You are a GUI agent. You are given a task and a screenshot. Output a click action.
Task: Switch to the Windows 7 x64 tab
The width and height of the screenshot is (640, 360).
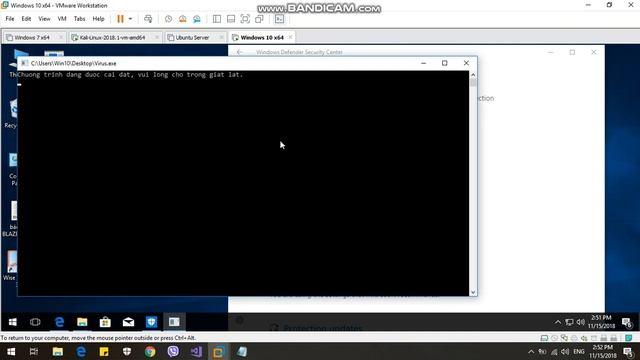pos(33,38)
